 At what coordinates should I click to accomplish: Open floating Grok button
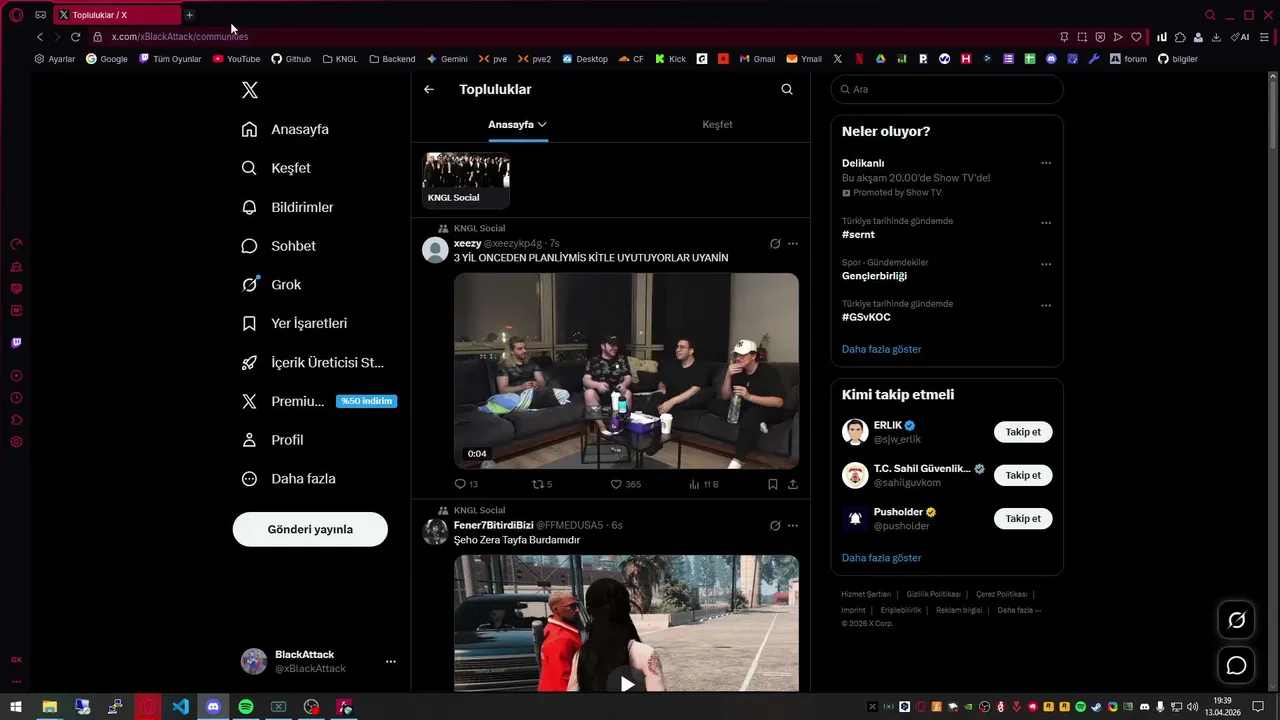point(1236,620)
